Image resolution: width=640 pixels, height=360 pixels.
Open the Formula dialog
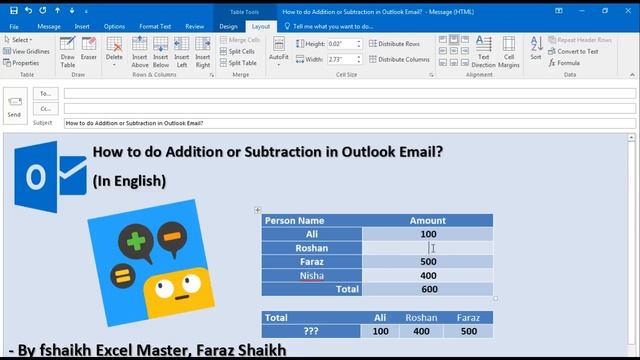click(x=564, y=63)
